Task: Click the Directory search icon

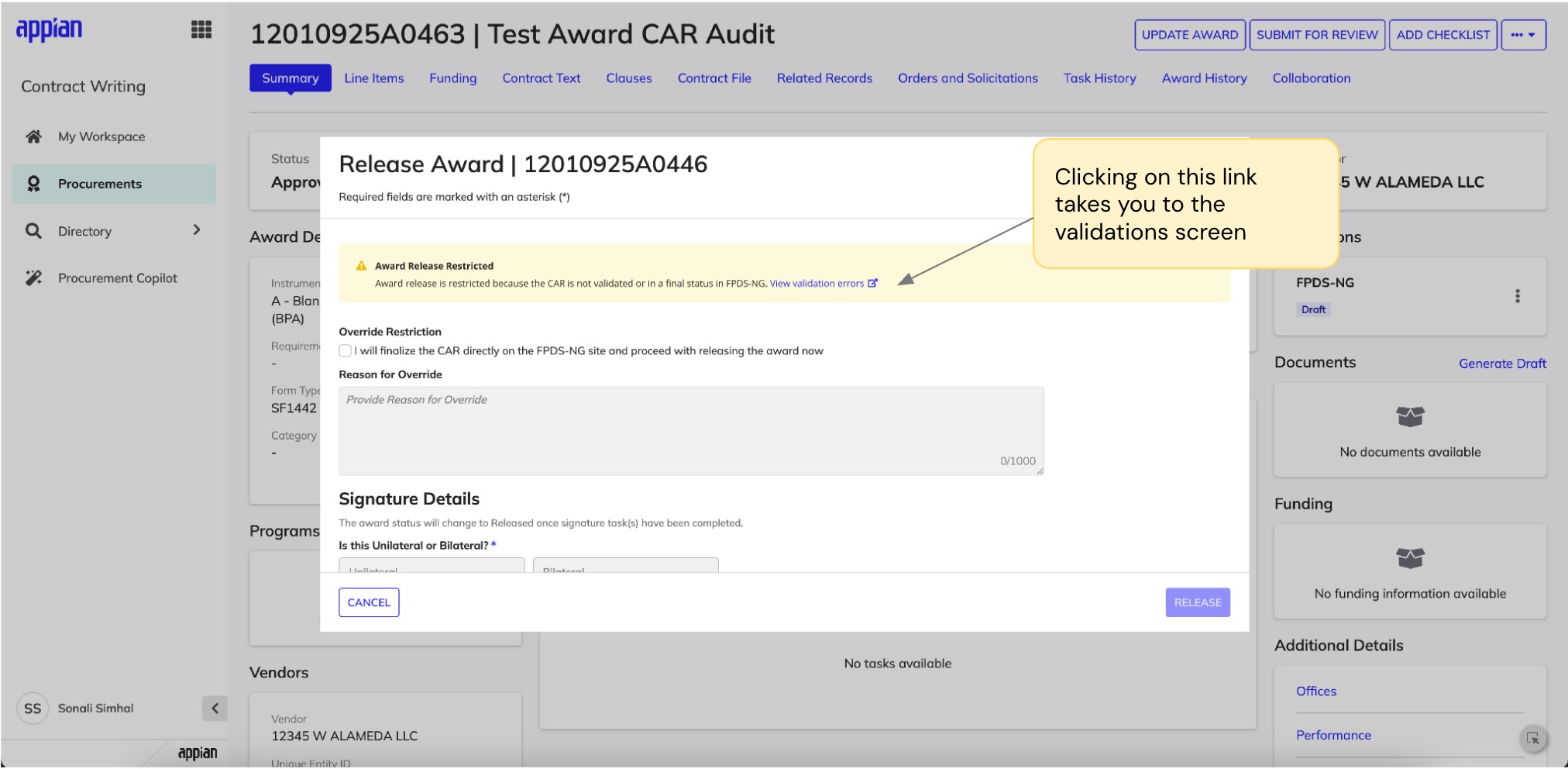Action: tap(33, 231)
